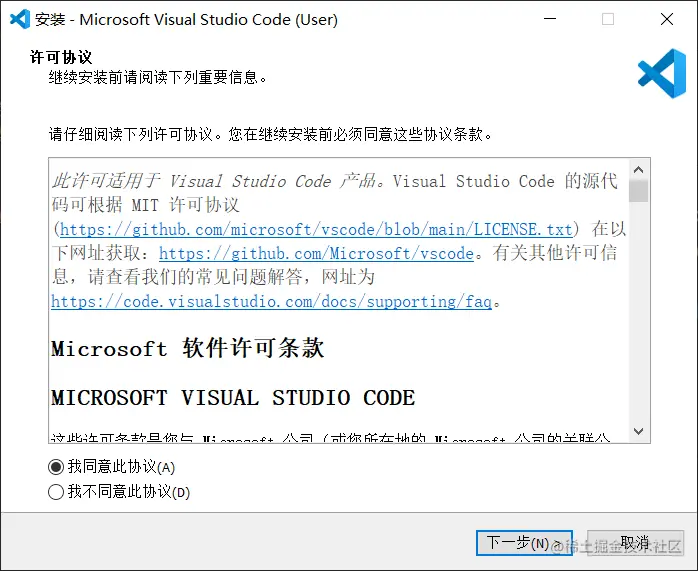Open the github.com/Microsoft/vscode link
Image resolution: width=698 pixels, height=571 pixels.
(316, 254)
